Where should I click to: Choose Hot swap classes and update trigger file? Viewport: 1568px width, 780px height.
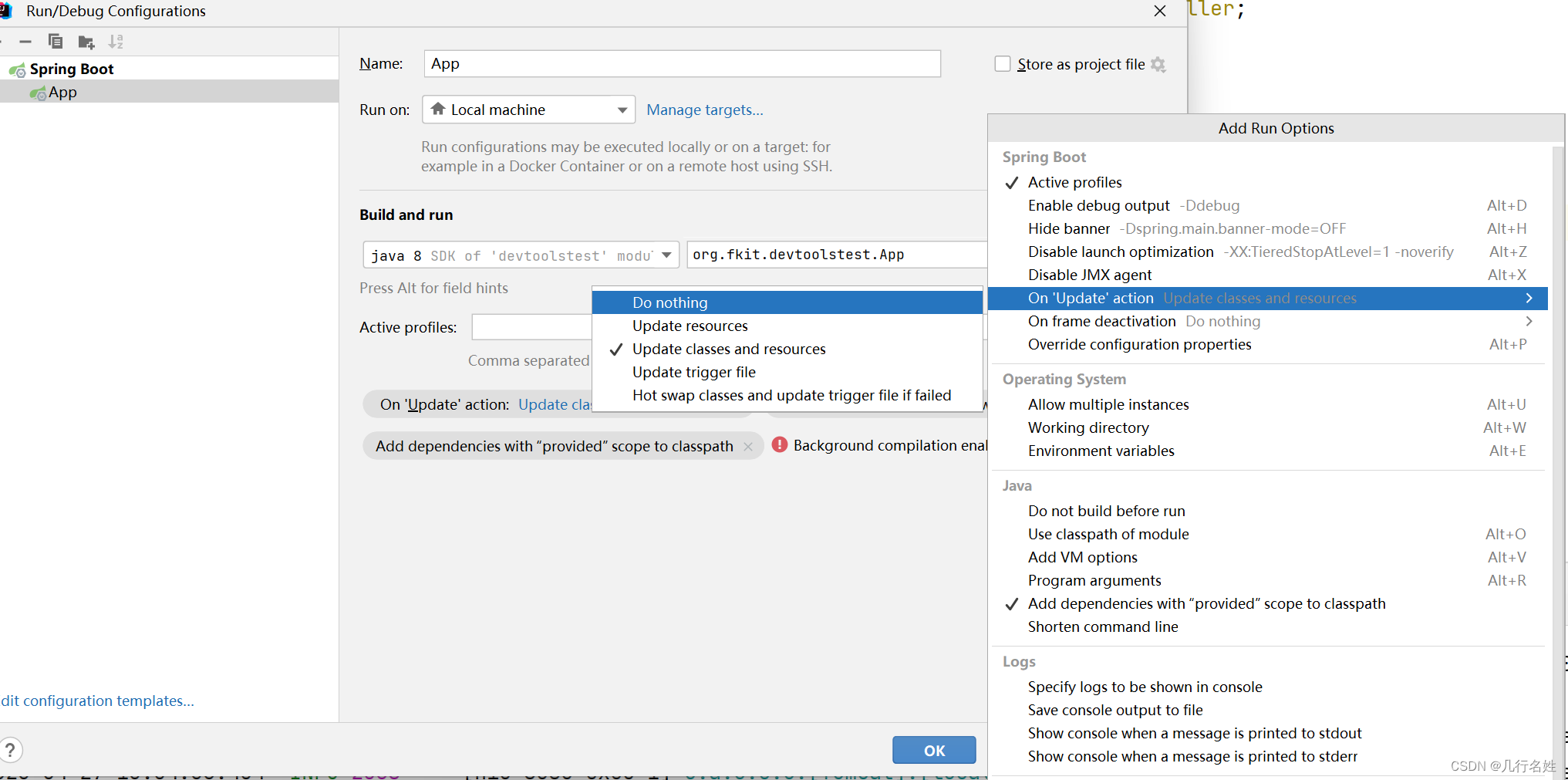pos(791,395)
